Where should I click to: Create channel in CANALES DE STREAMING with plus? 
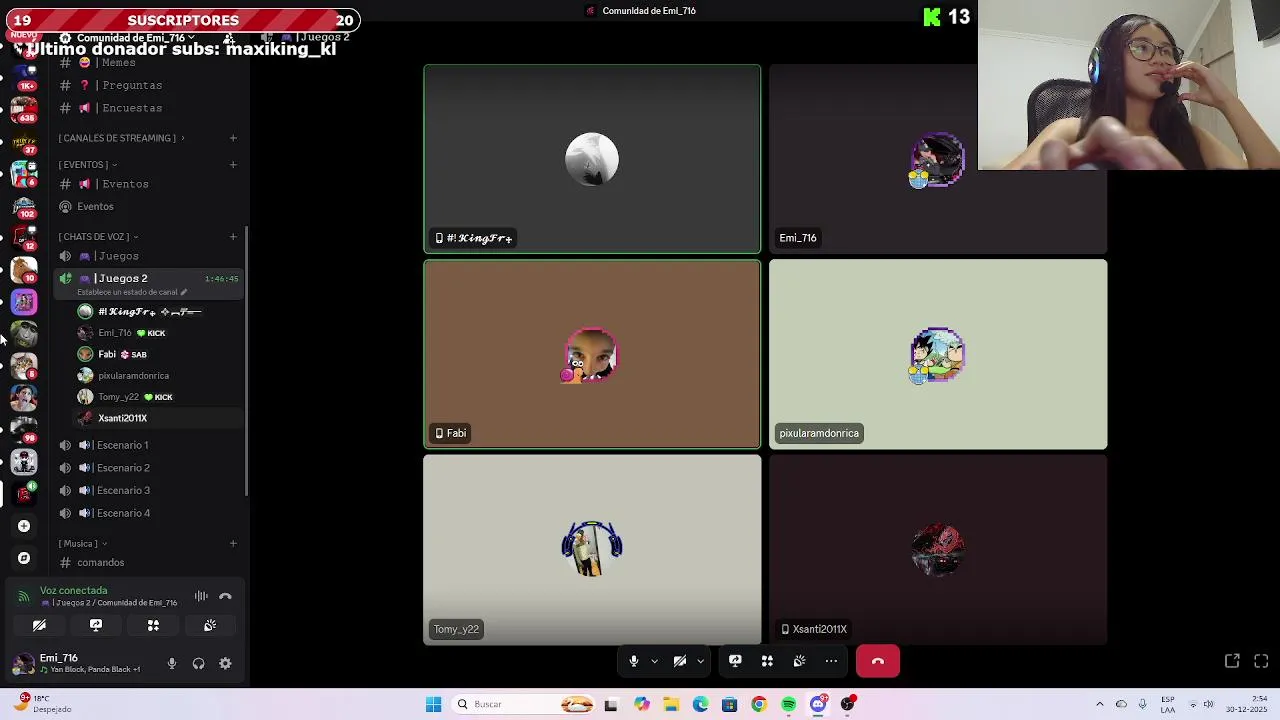[x=233, y=138]
